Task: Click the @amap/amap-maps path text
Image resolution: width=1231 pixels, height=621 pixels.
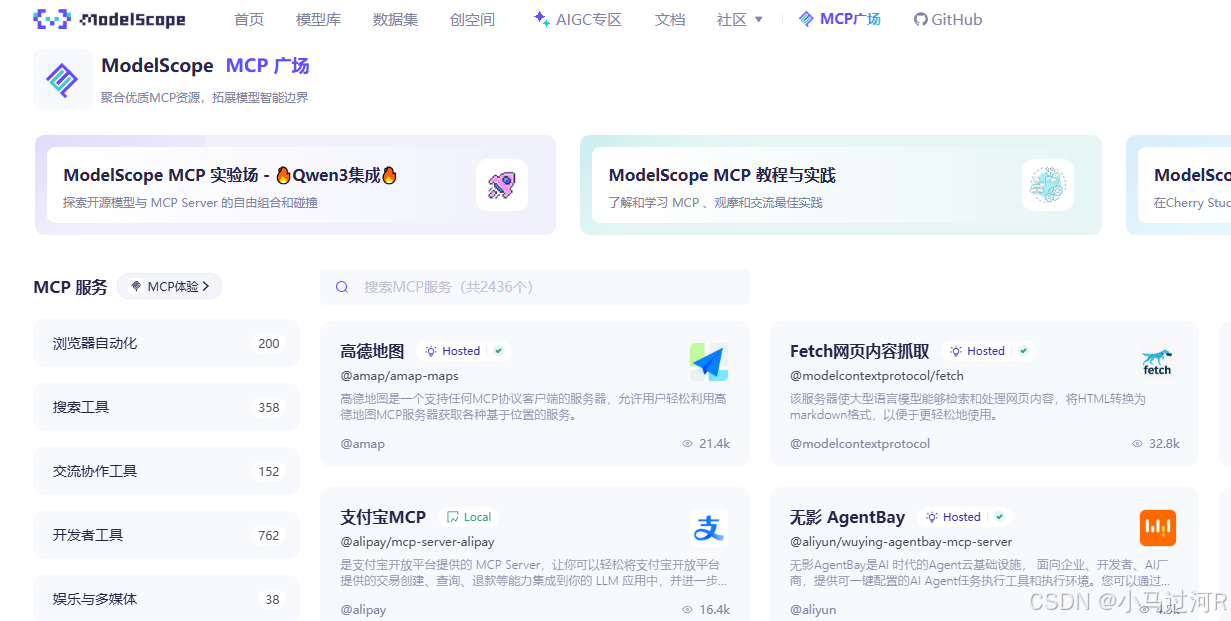Action: coord(399,376)
